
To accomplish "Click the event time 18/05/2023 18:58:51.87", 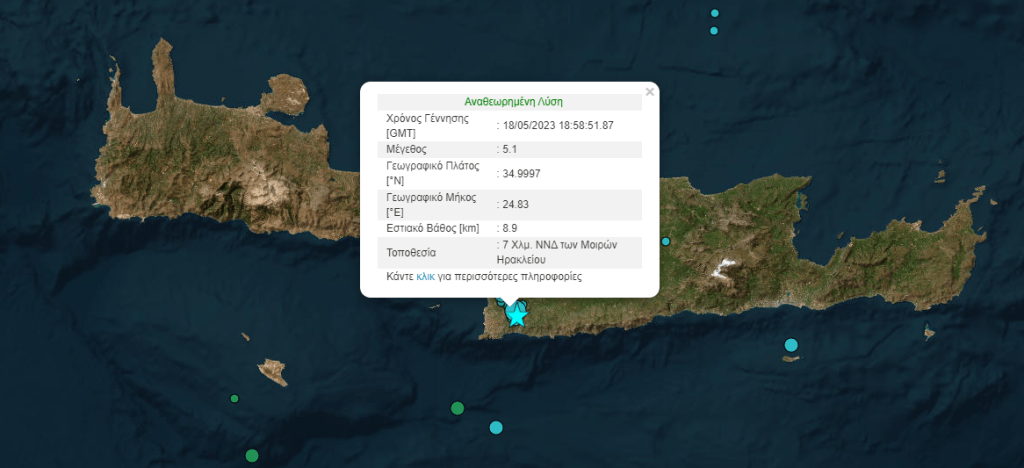I will click(x=558, y=125).
